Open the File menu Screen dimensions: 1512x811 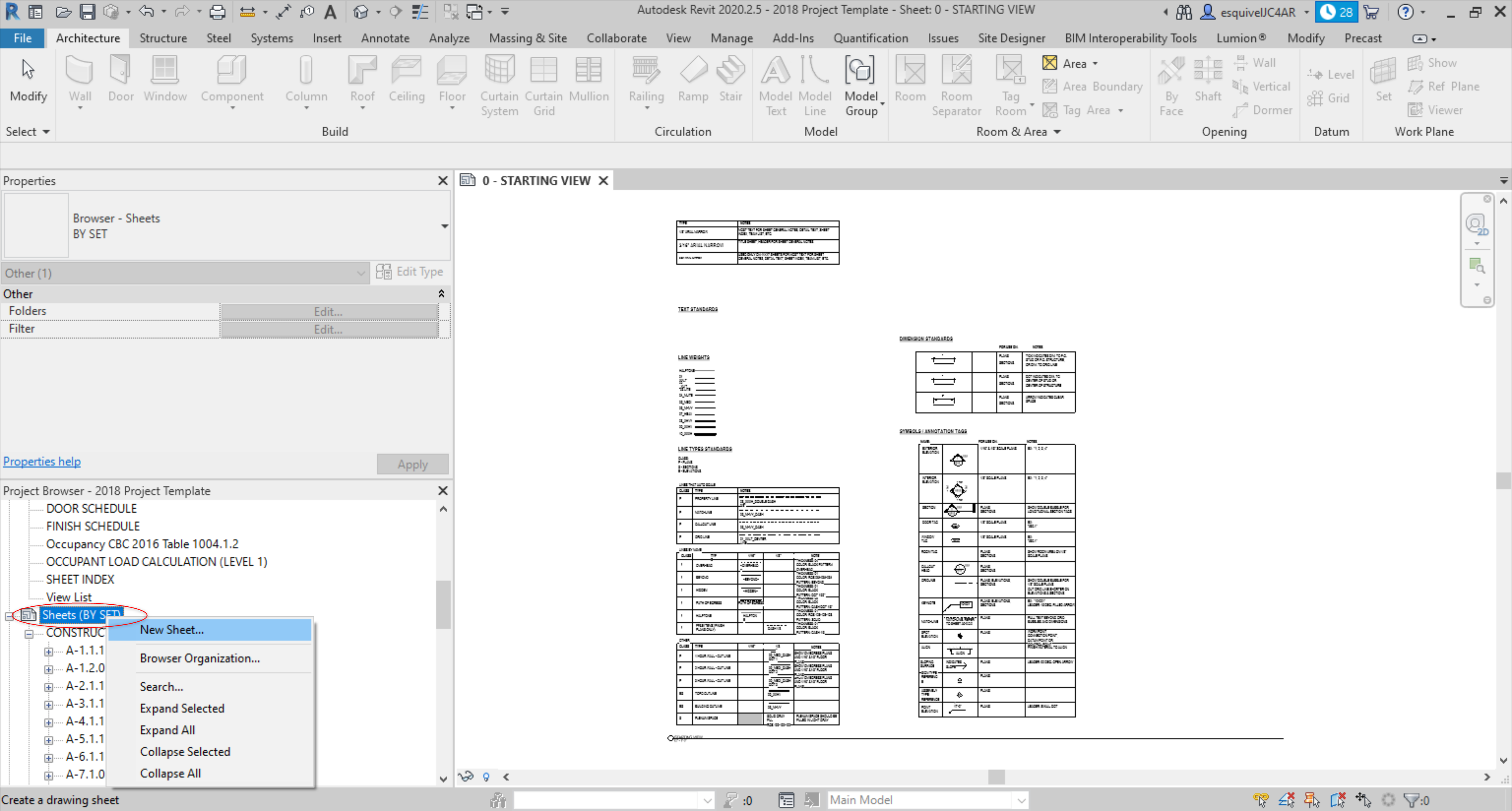[22, 38]
